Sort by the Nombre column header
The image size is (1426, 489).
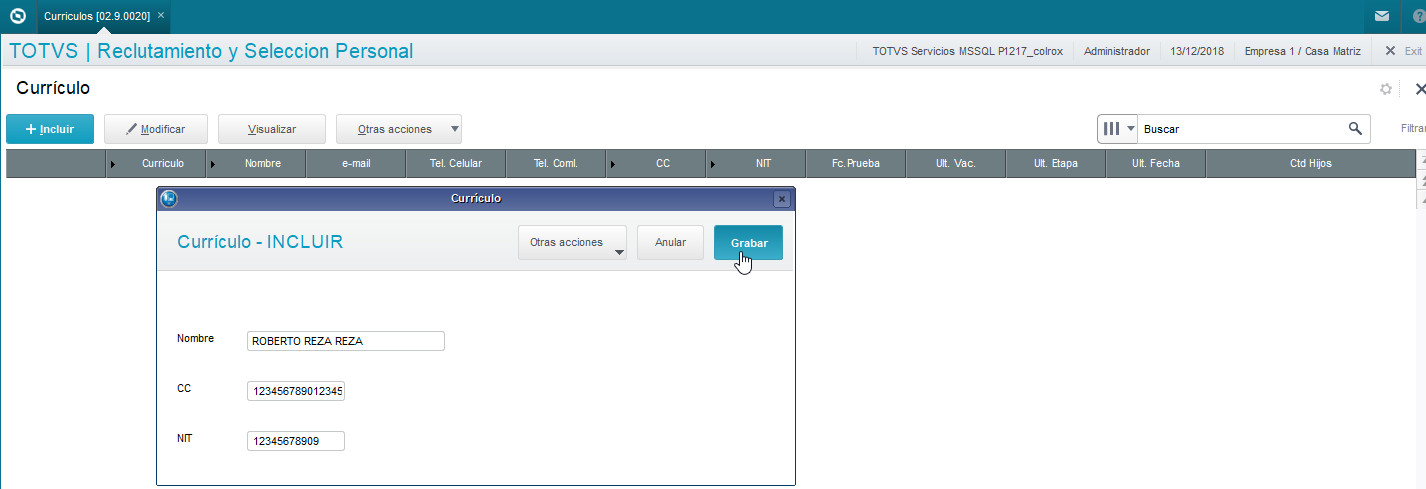pos(262,163)
